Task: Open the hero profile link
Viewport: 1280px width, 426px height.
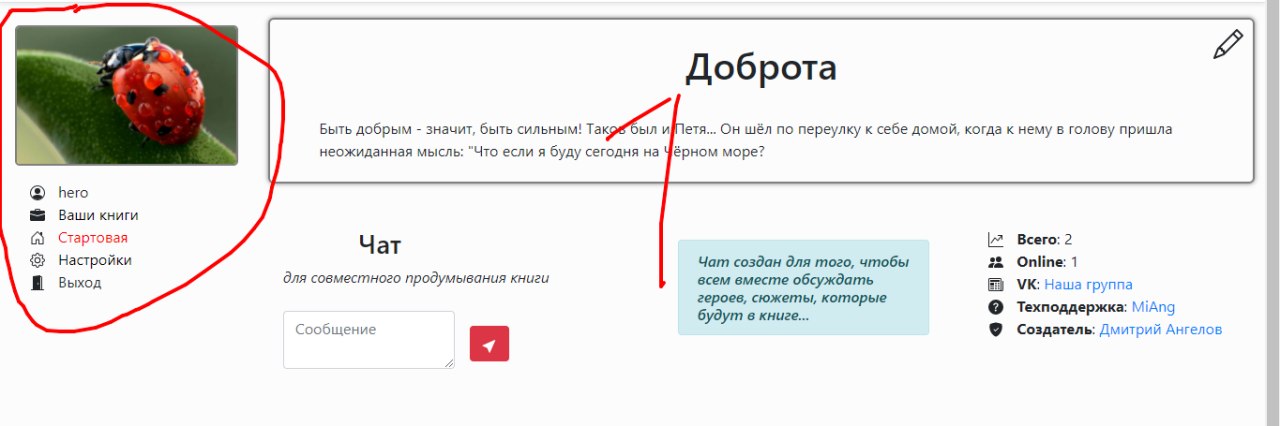Action: (x=73, y=193)
